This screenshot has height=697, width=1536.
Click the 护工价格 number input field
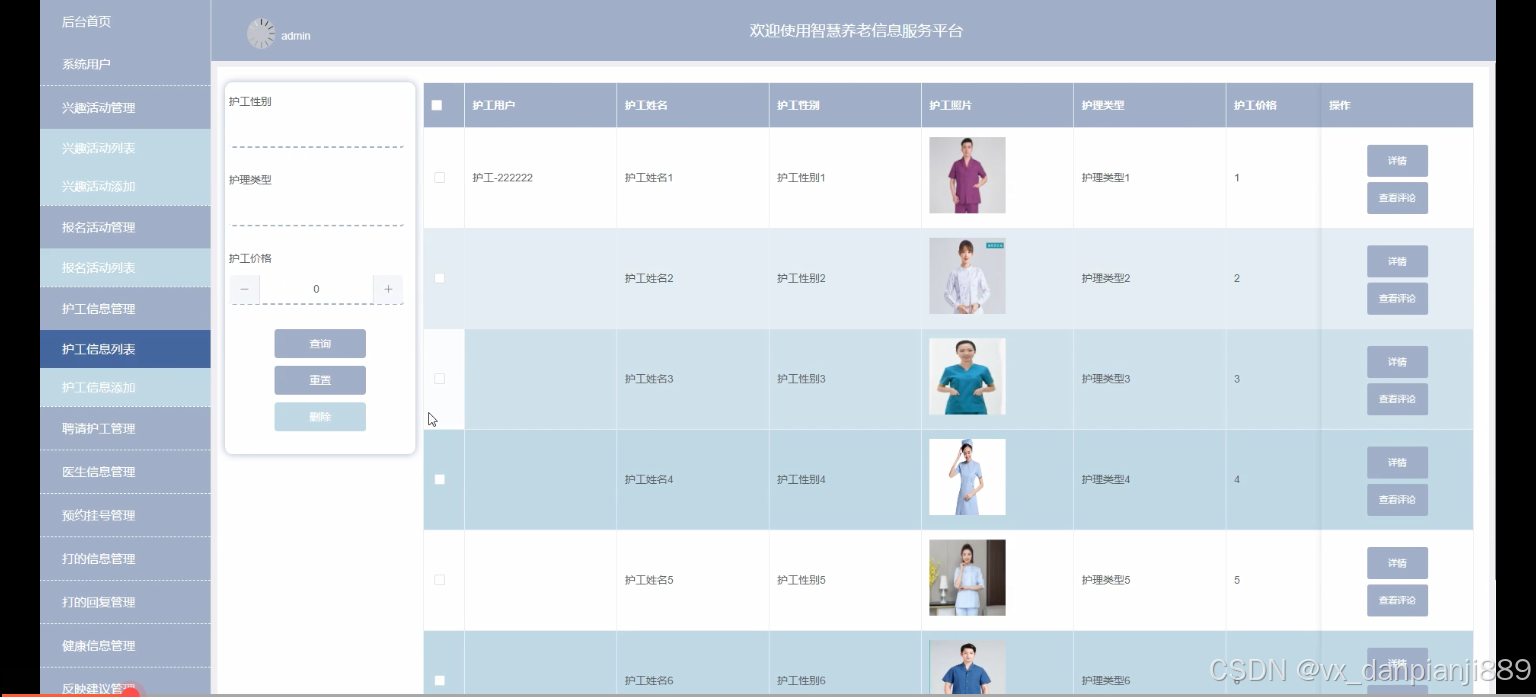[x=316, y=289]
